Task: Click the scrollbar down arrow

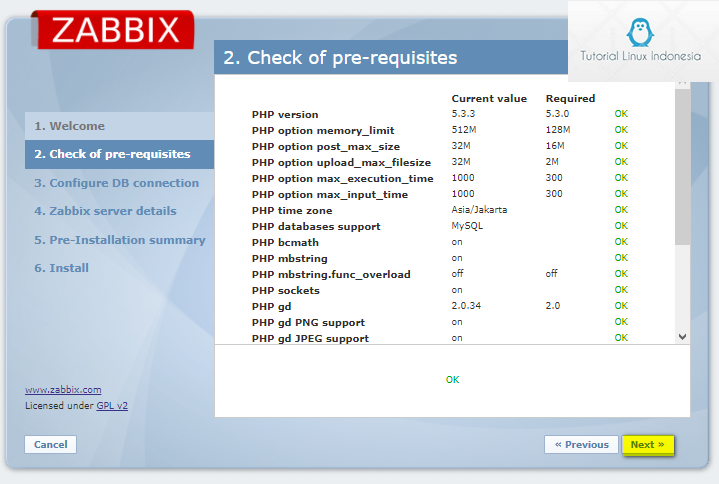Action: tap(682, 337)
